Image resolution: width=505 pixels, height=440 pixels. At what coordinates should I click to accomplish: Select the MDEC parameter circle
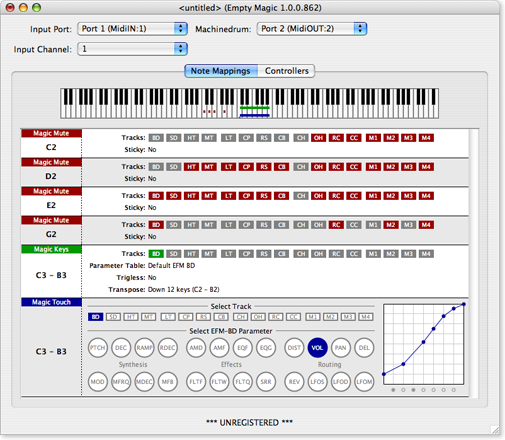coord(144,382)
